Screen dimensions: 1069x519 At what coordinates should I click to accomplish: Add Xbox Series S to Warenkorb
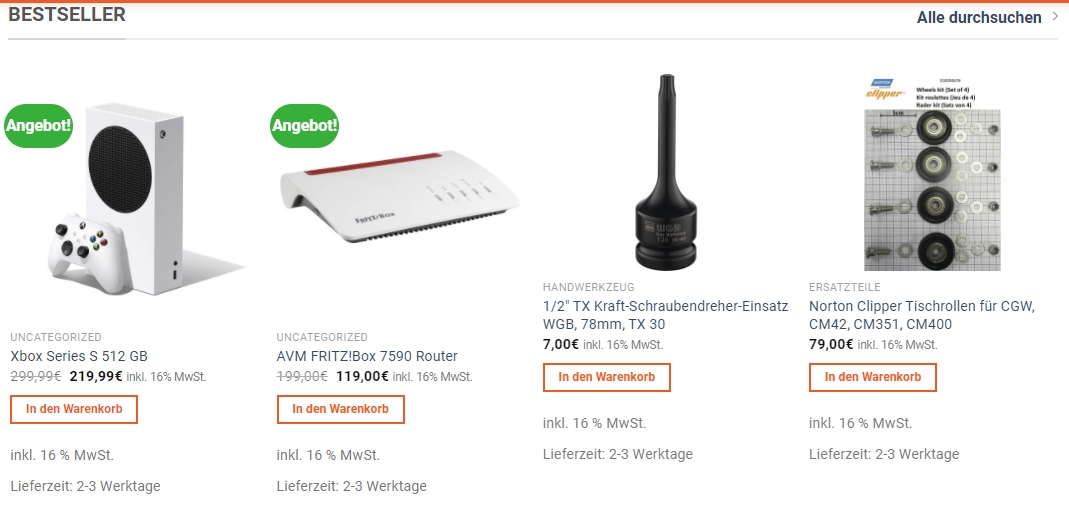click(x=74, y=409)
